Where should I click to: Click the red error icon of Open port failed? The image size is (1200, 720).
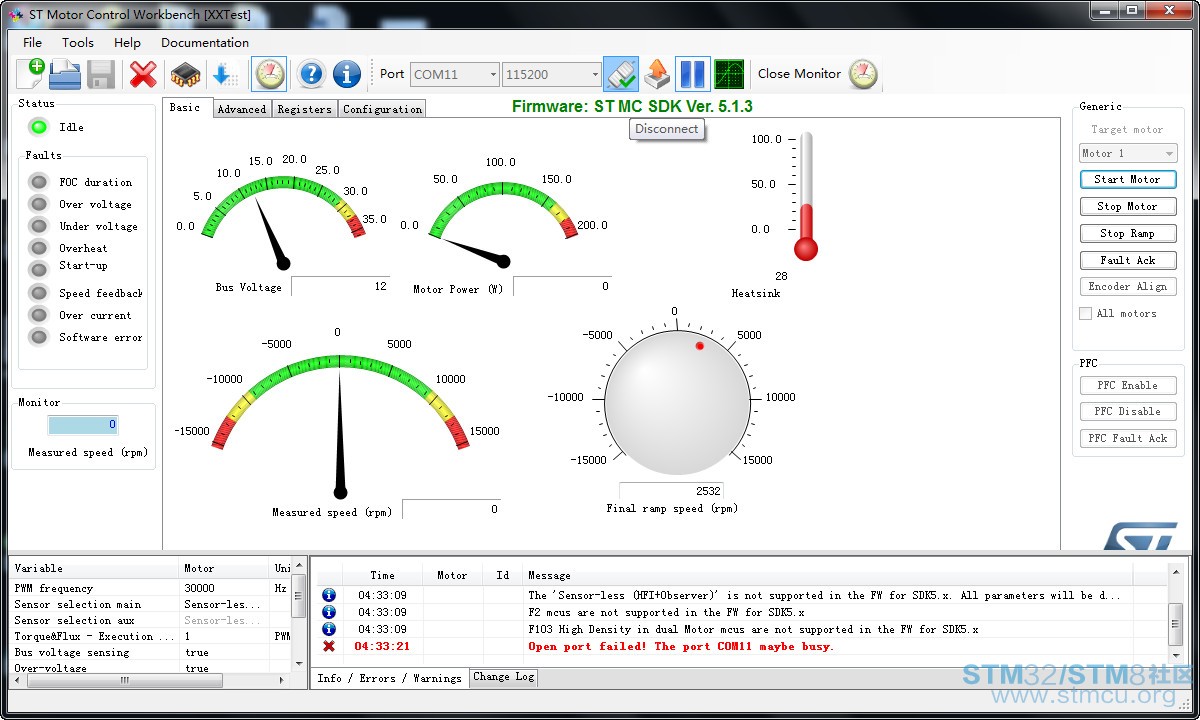(x=329, y=646)
